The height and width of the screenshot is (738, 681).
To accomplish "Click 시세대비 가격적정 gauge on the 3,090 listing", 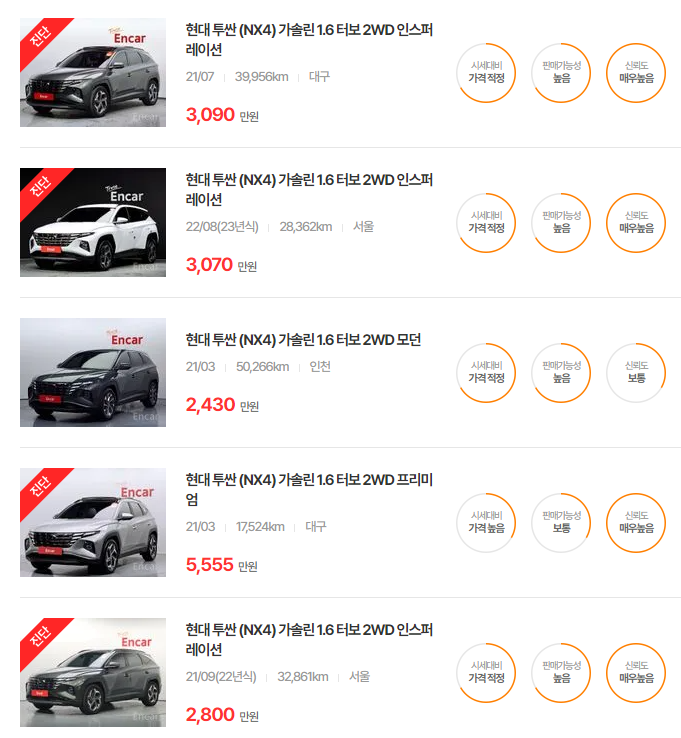I will coord(486,73).
